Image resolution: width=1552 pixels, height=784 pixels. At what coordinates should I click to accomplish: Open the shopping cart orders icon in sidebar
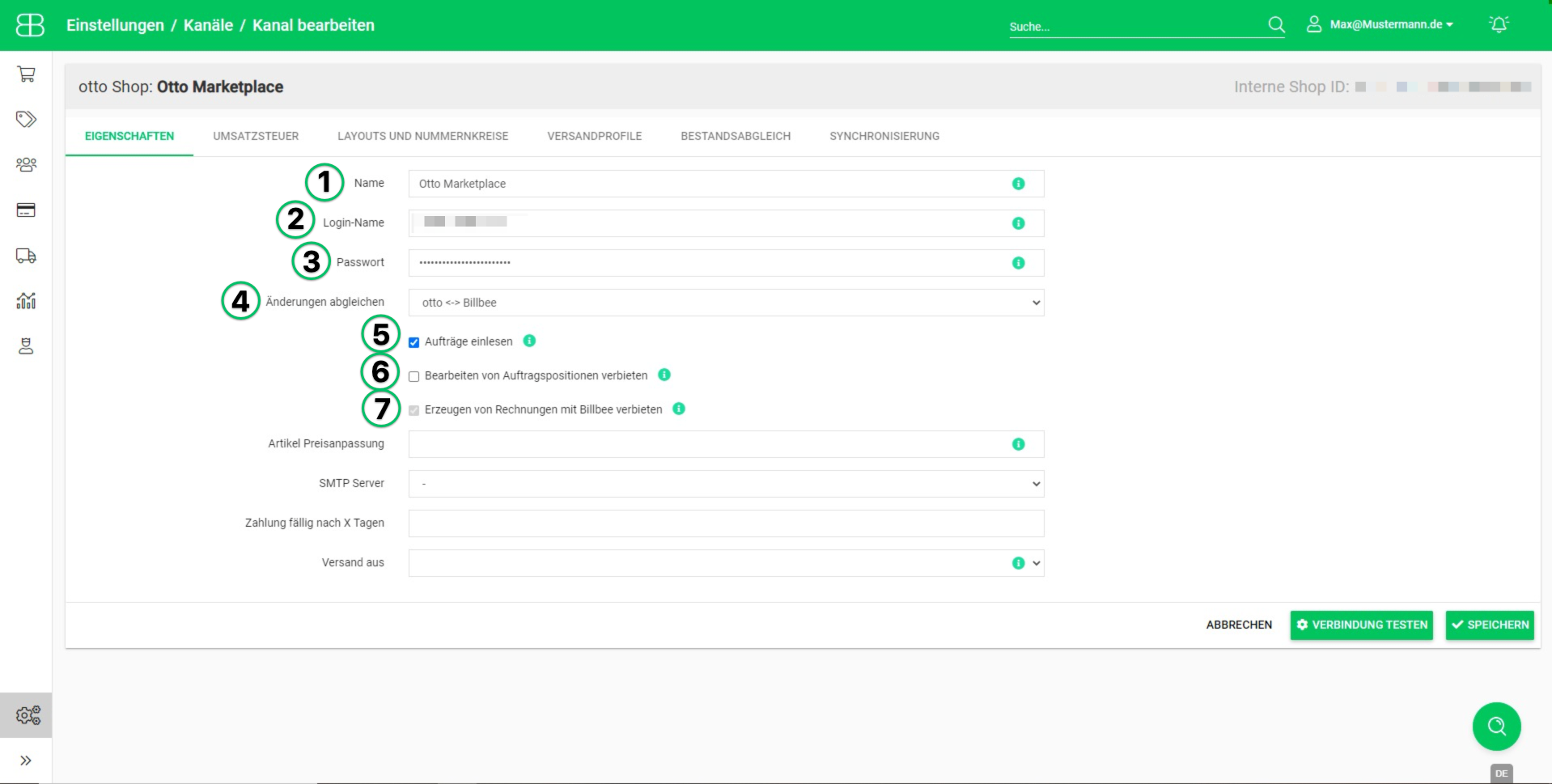(26, 74)
